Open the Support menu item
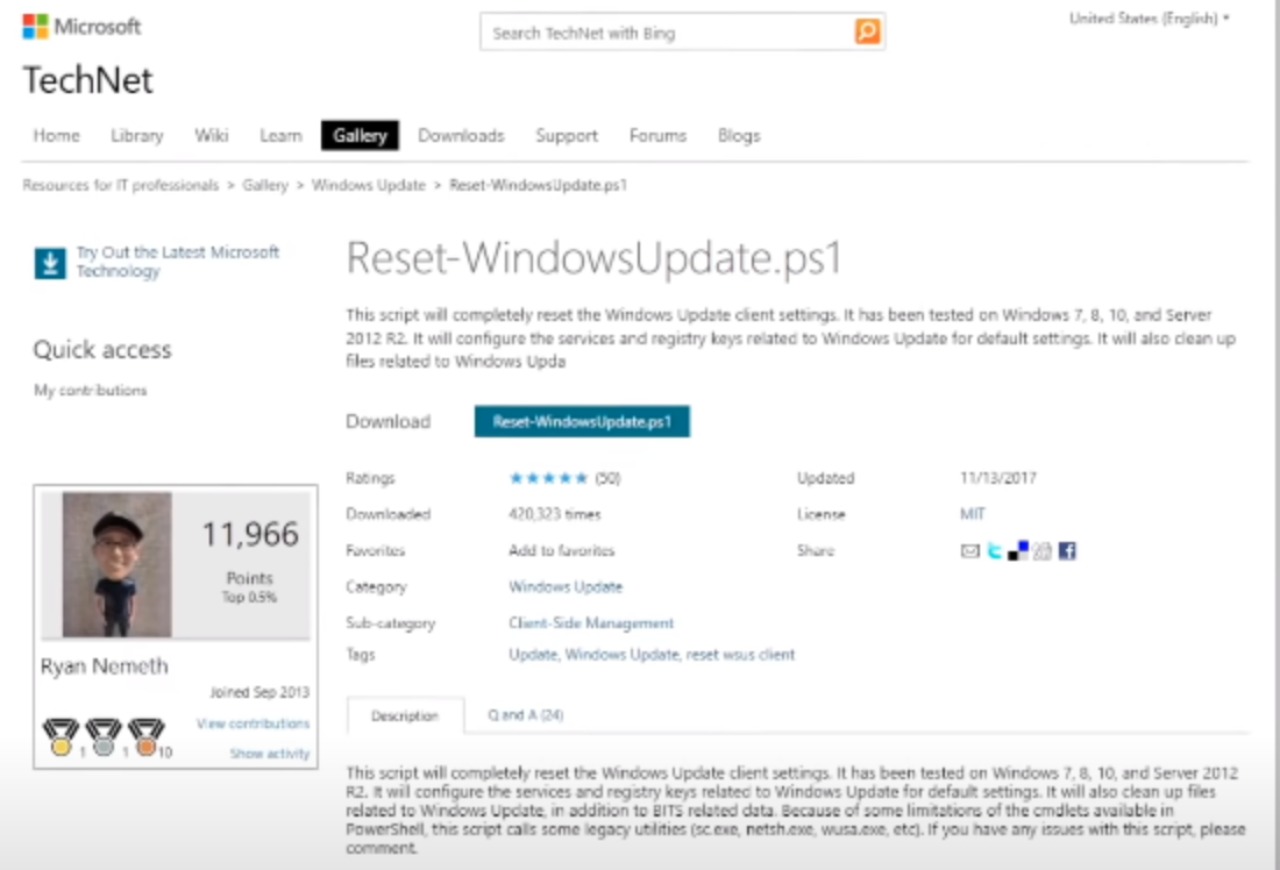 [x=566, y=135]
